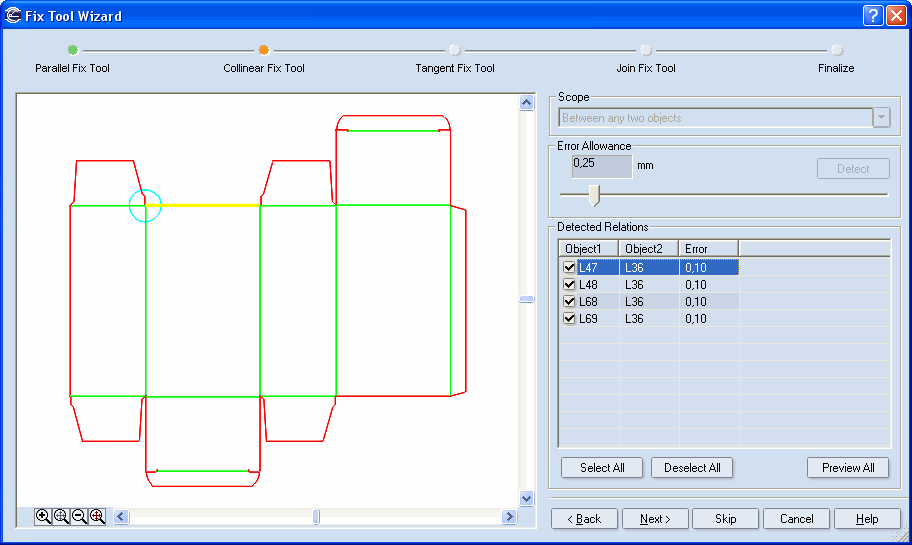The height and width of the screenshot is (545, 912).
Task: Click the Fix Tool Wizard title bar icon
Action: tap(14, 15)
